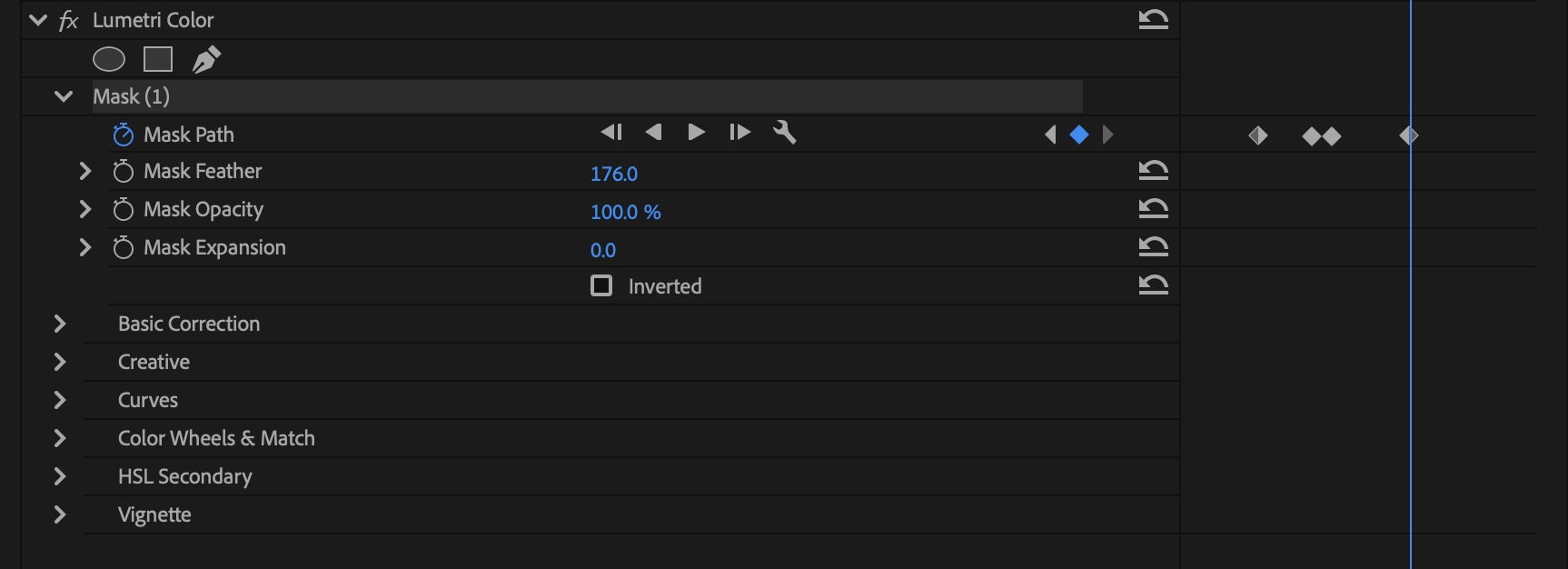The height and width of the screenshot is (569, 1568).
Task: Track selected mask backward one frame
Action: tap(611, 133)
